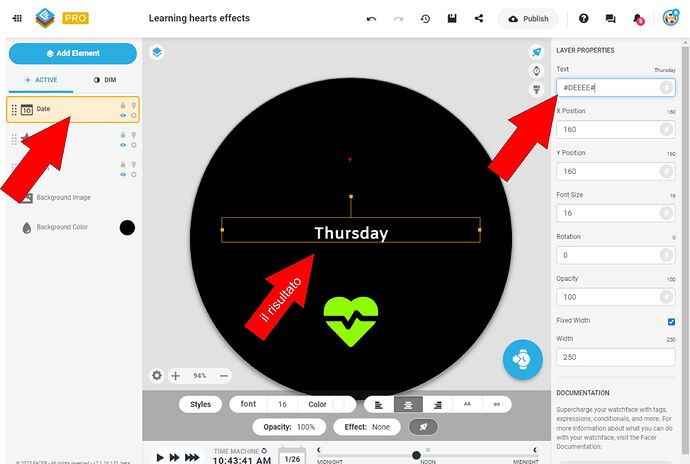Open the Date layer filter icon
Screen dimensions: 690x464
pos(134,105)
